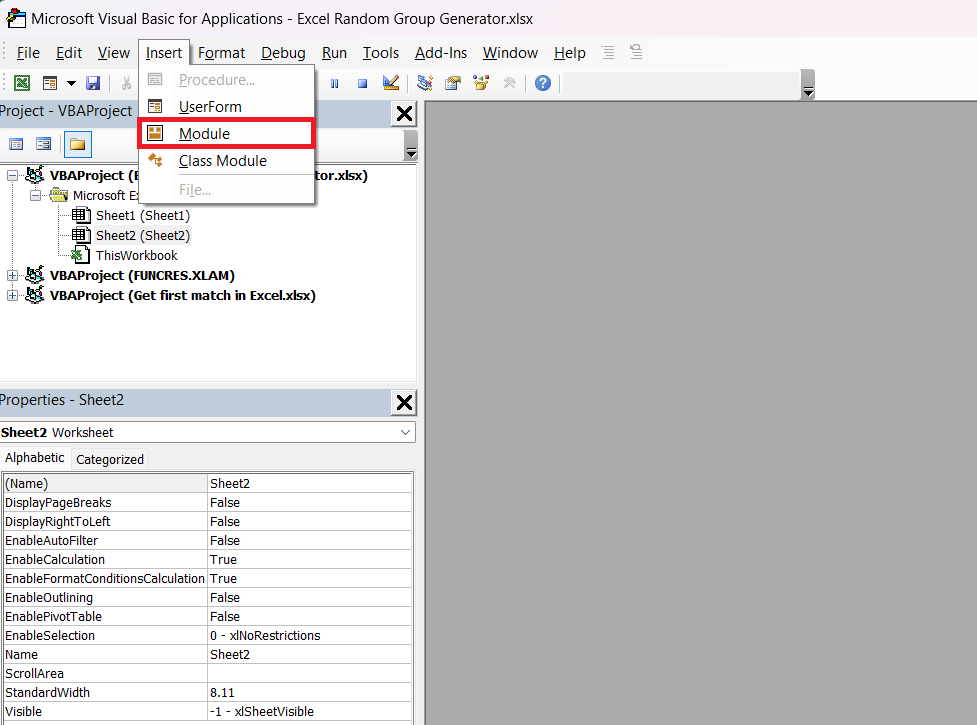Select StandardWidth value 8.11
The height and width of the screenshot is (725, 977).
point(310,693)
